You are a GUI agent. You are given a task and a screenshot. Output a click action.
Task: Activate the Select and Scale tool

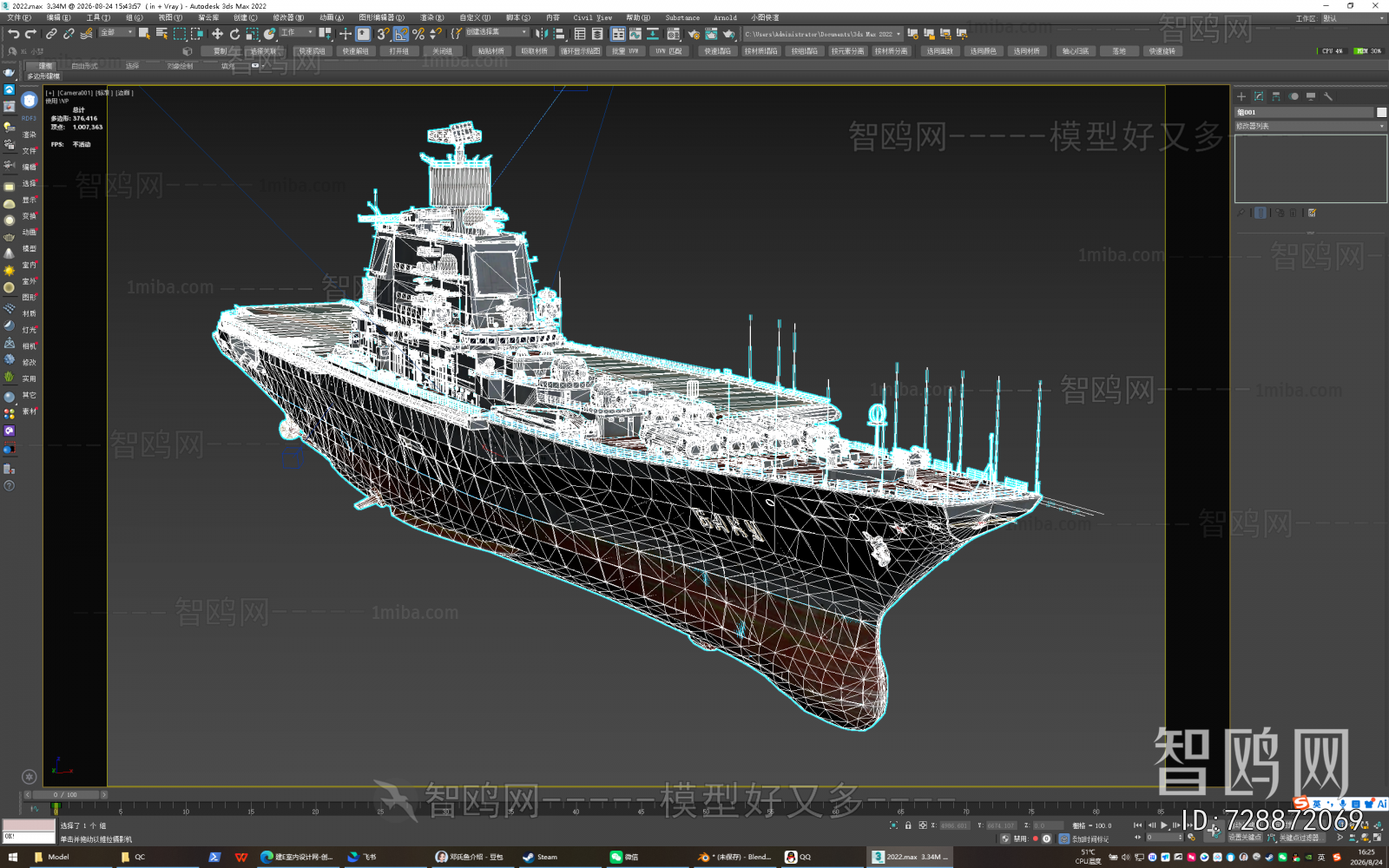pyautogui.click(x=252, y=34)
